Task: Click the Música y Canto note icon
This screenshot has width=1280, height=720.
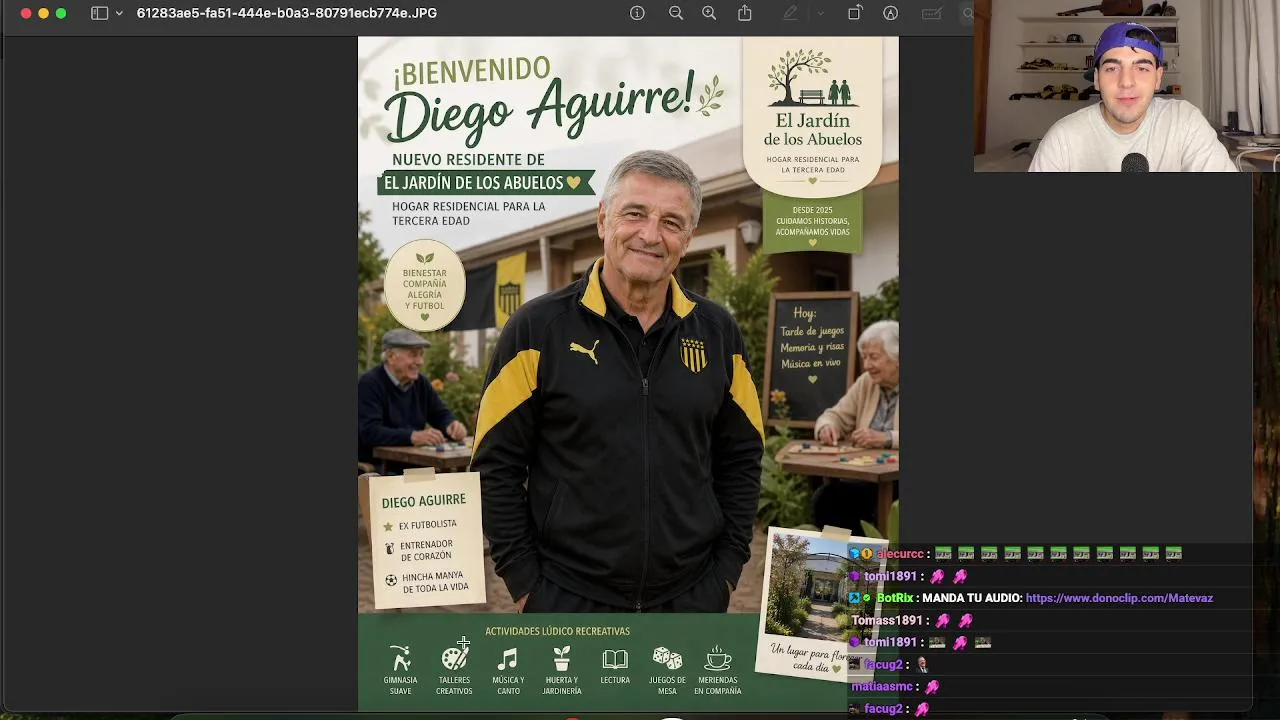Action: click(508, 658)
